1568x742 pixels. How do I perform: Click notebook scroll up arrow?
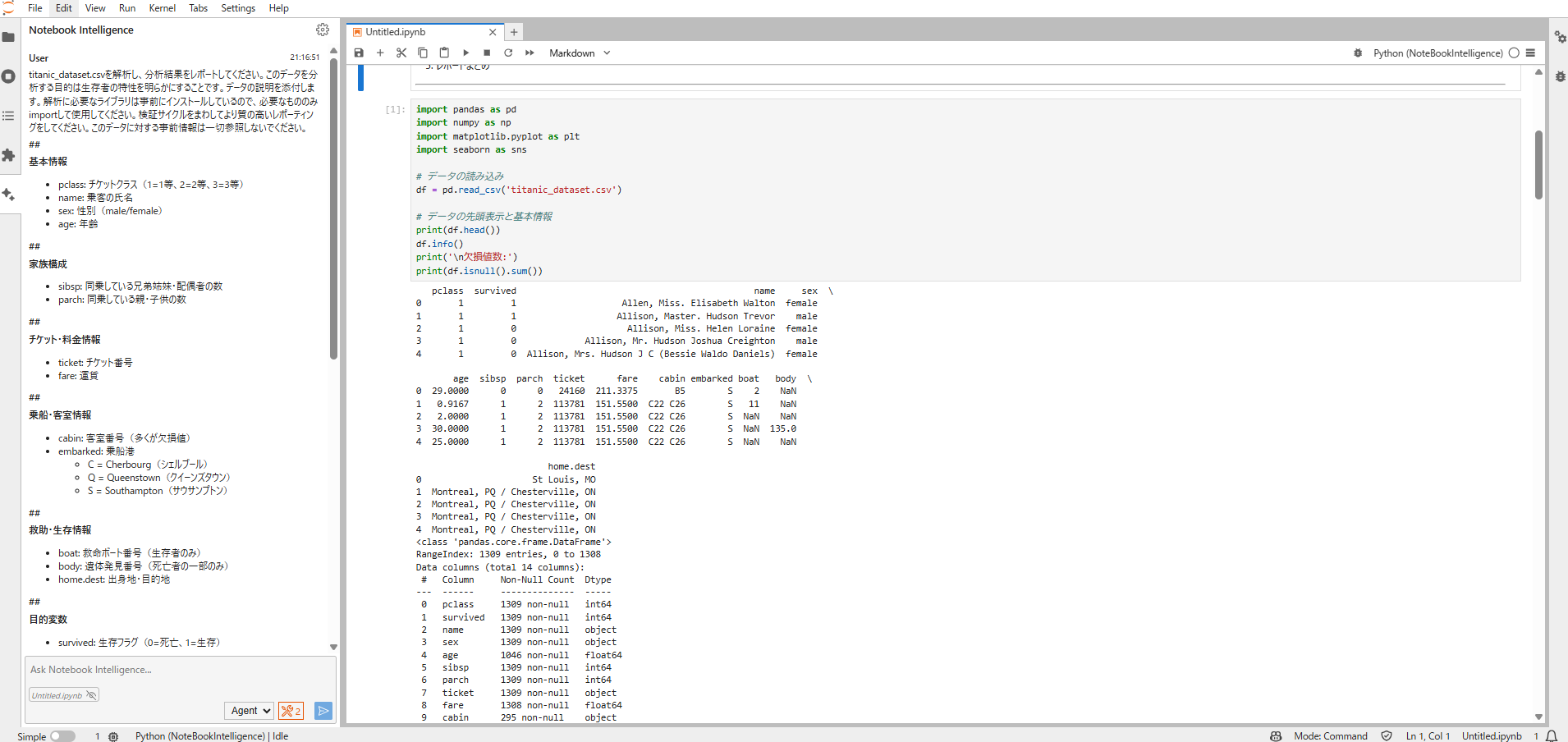coord(1538,72)
